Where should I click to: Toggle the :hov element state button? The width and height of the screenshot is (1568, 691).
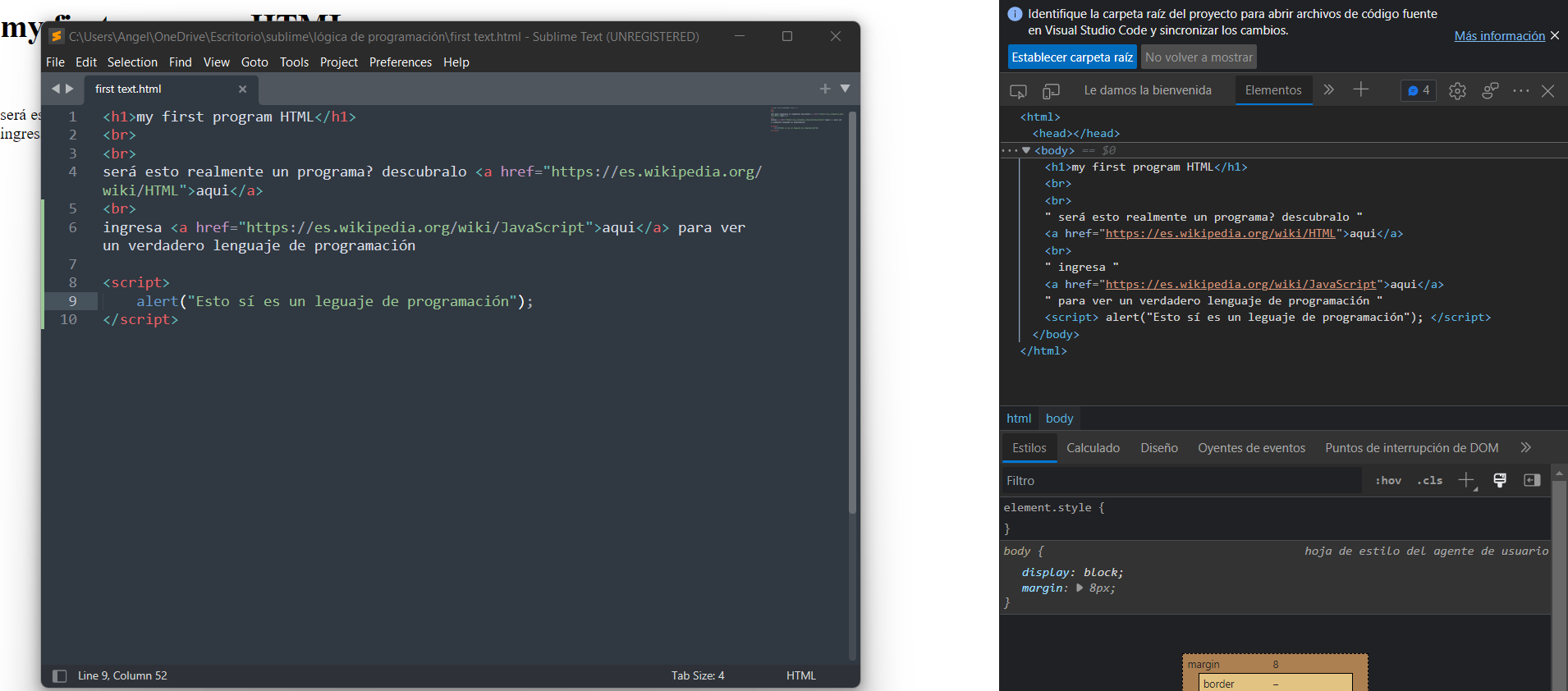[x=1388, y=481]
